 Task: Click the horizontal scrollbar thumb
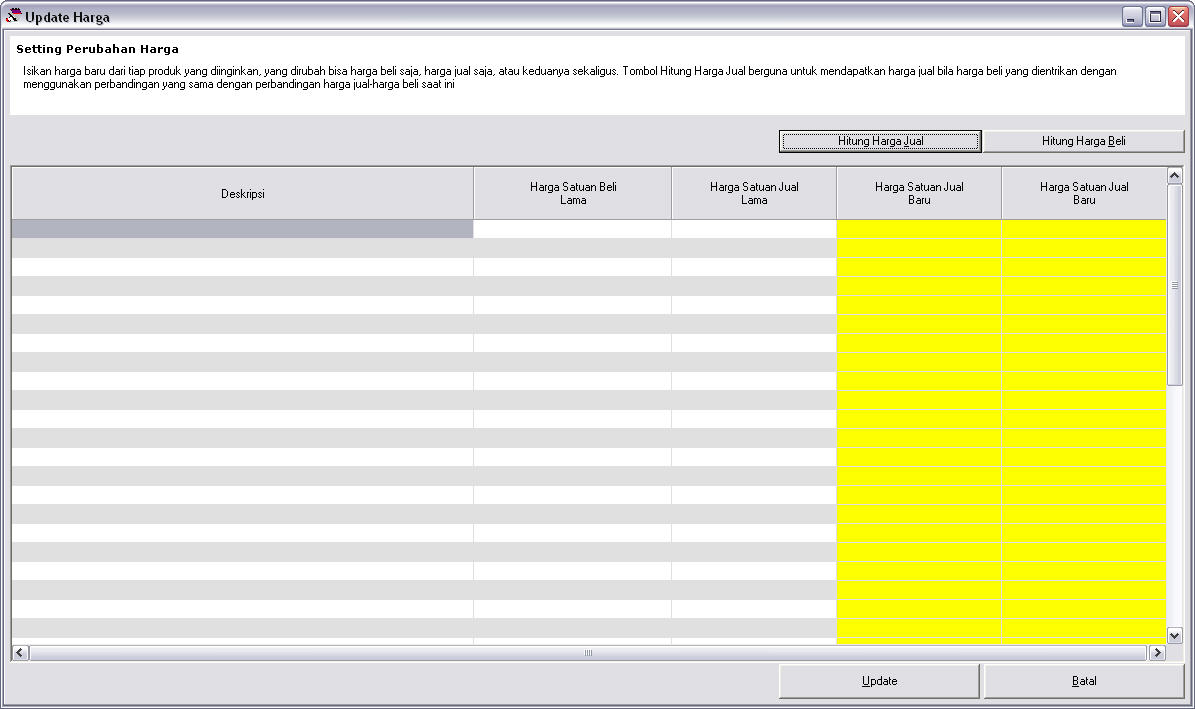(588, 653)
